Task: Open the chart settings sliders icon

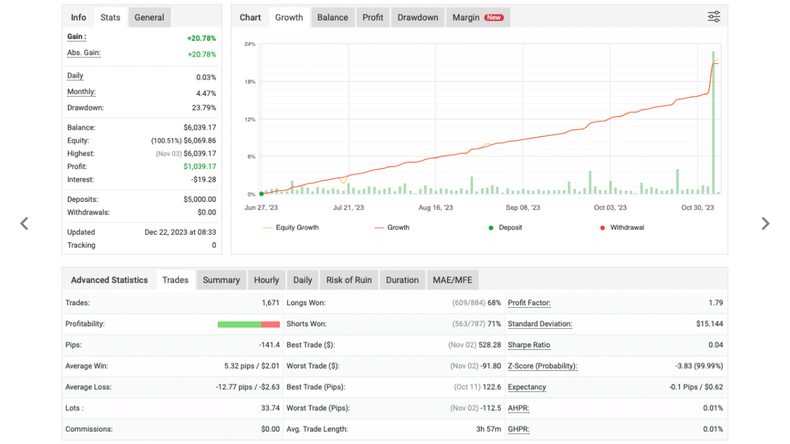Action: tap(713, 17)
